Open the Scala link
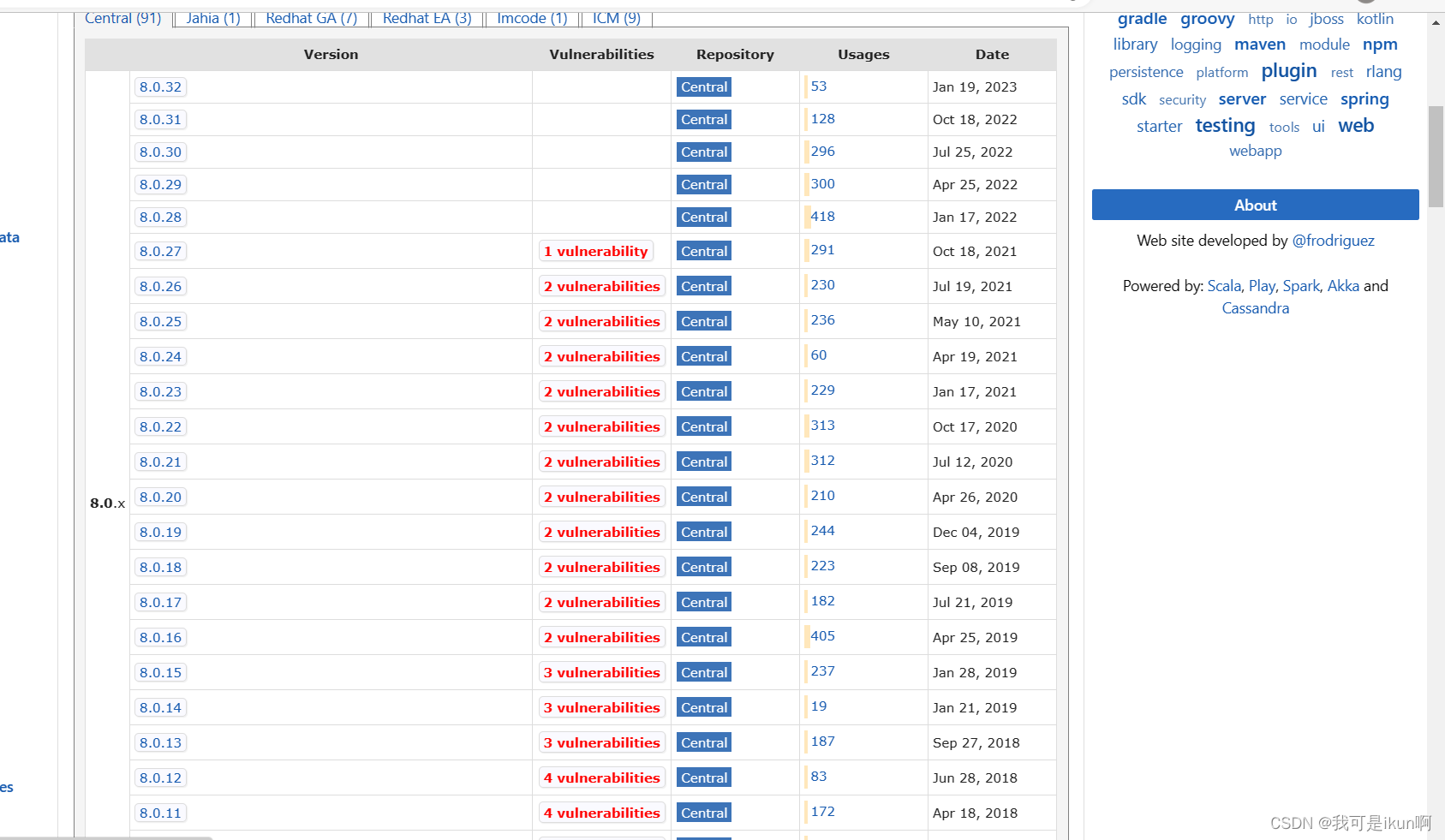This screenshot has height=840, width=1445. (x=1224, y=286)
